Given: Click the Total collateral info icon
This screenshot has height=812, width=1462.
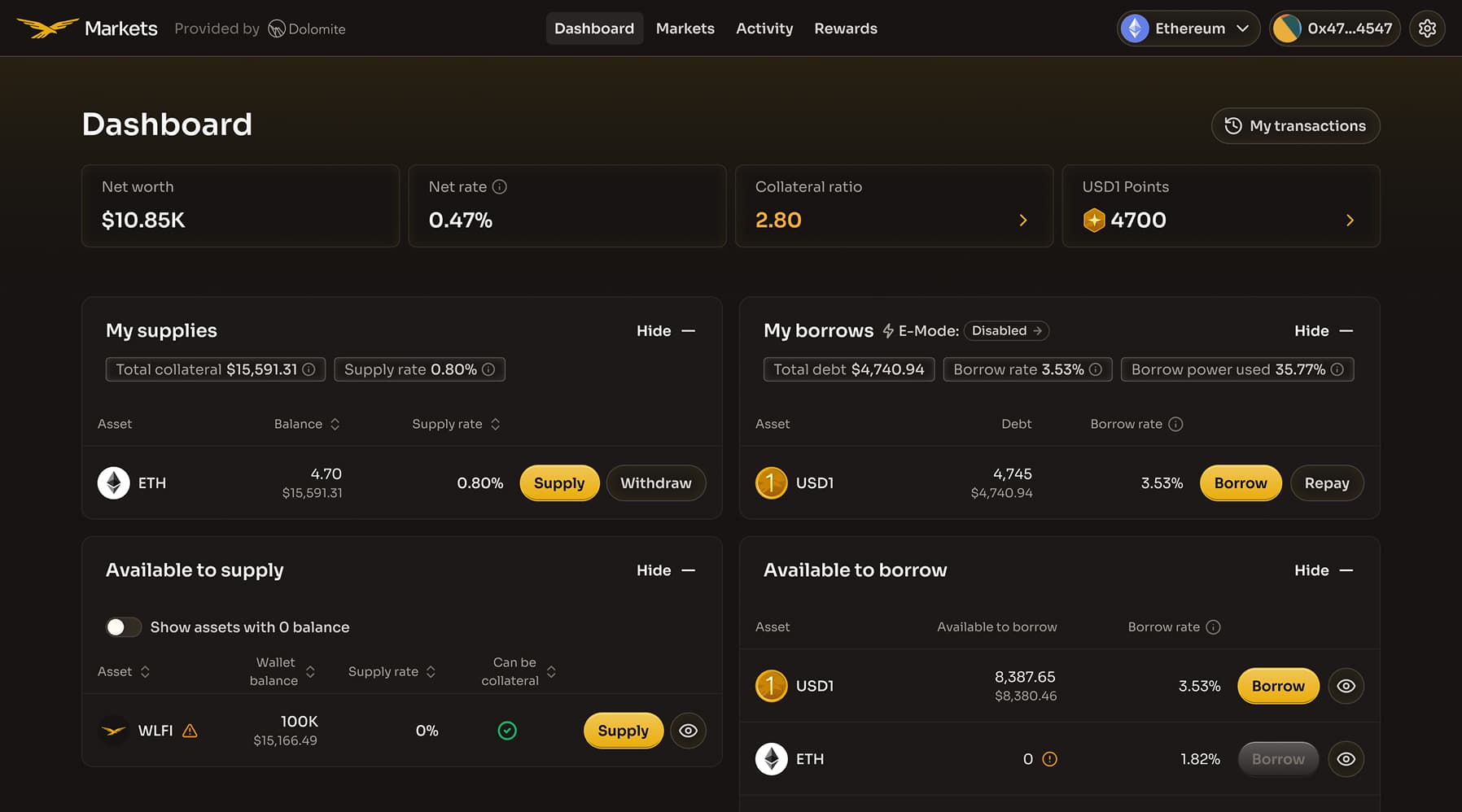Looking at the screenshot, I should (x=309, y=369).
